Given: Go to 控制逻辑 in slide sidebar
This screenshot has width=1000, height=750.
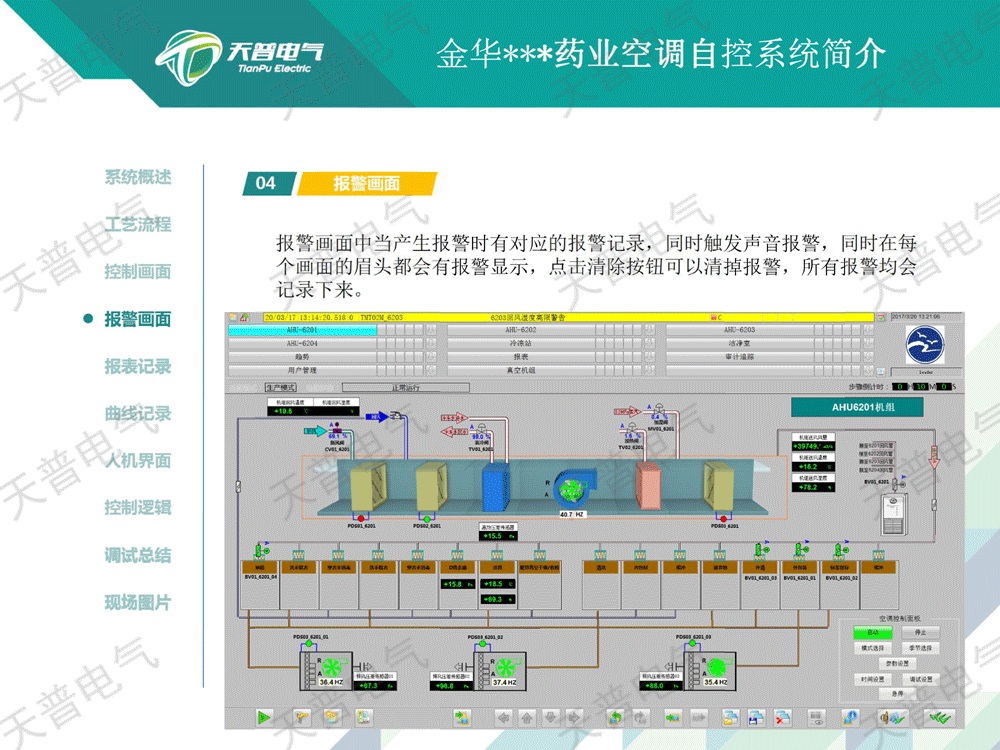Looking at the screenshot, I should click(138, 508).
